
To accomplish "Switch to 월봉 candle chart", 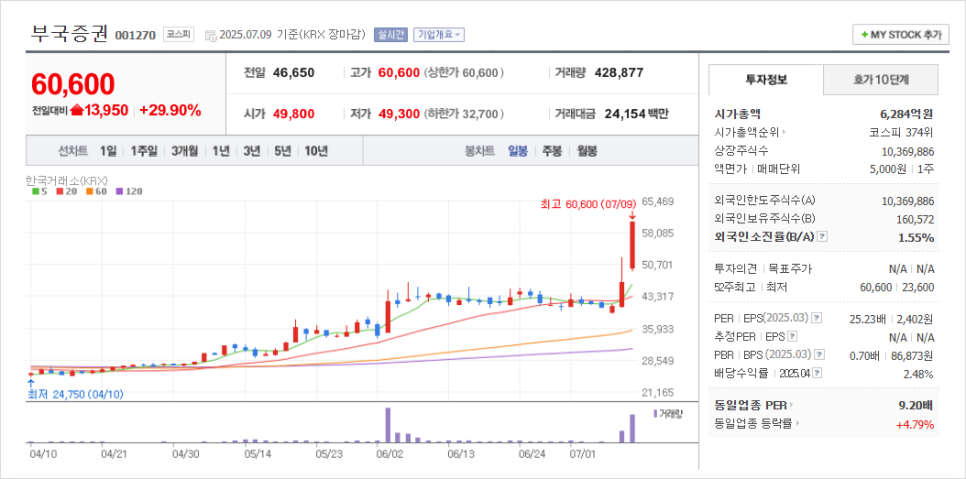I will 587,151.
